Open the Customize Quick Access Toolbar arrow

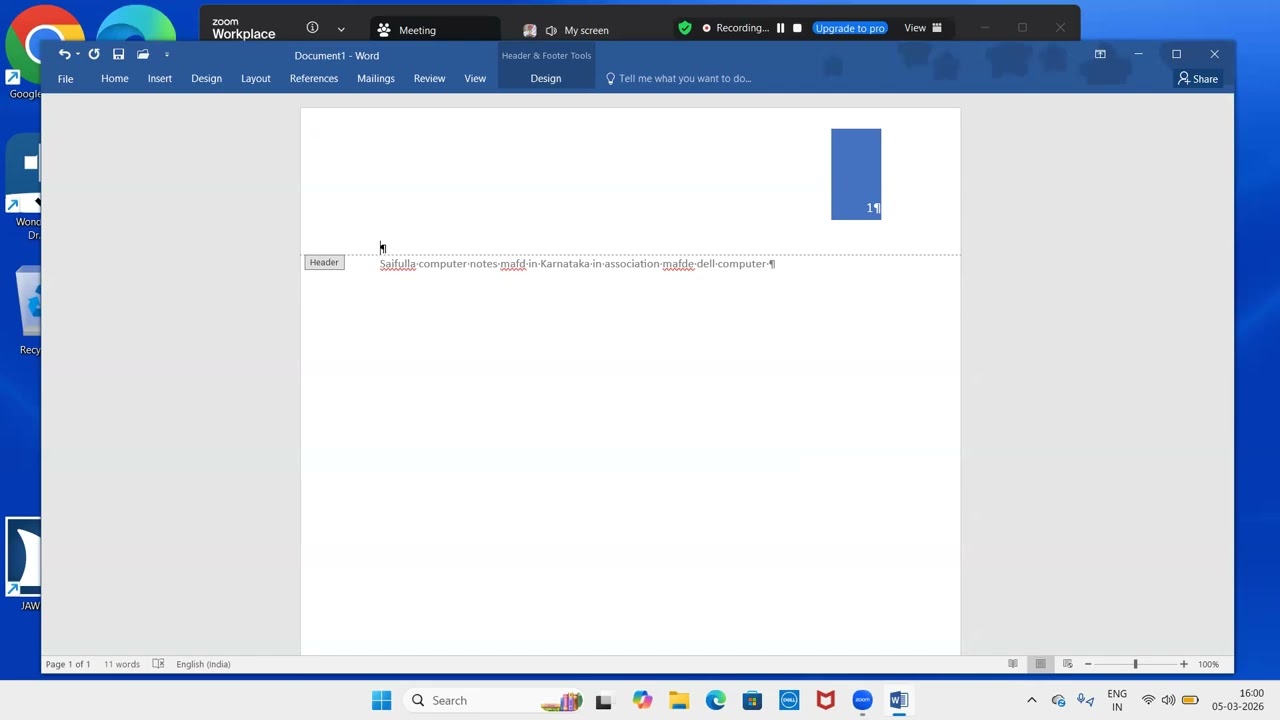point(167,55)
